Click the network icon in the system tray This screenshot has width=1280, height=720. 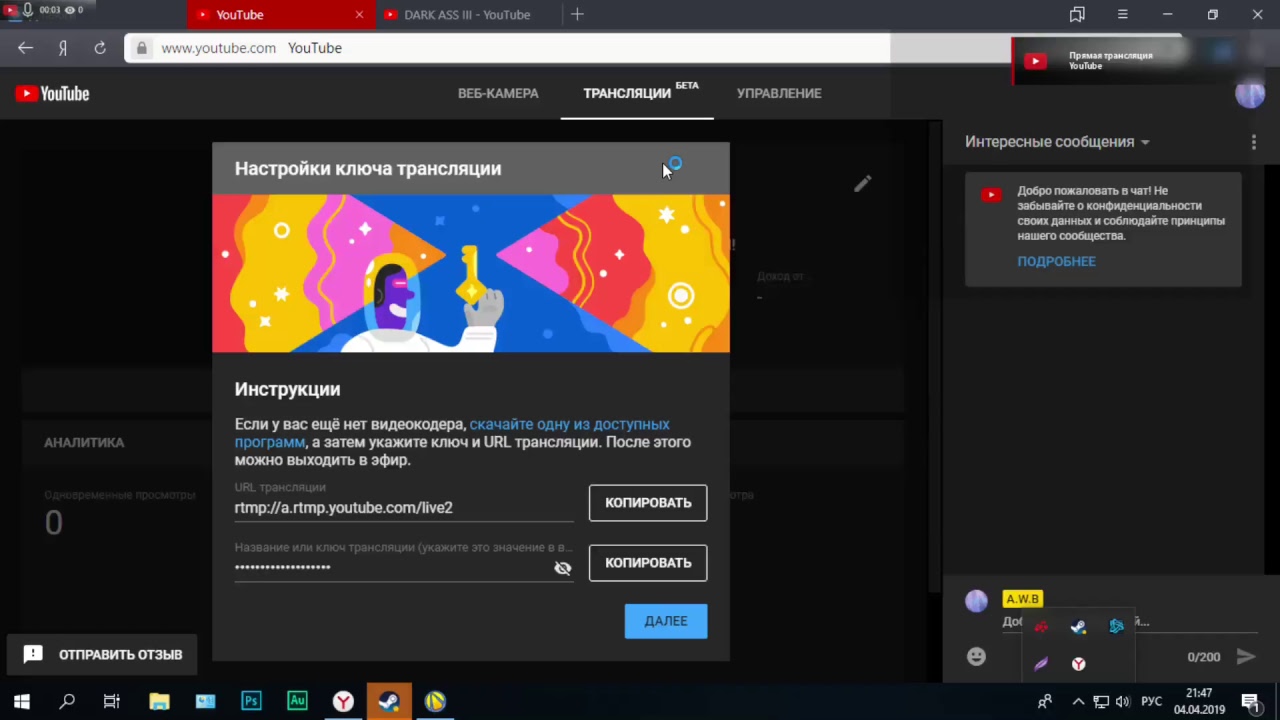(1100, 702)
